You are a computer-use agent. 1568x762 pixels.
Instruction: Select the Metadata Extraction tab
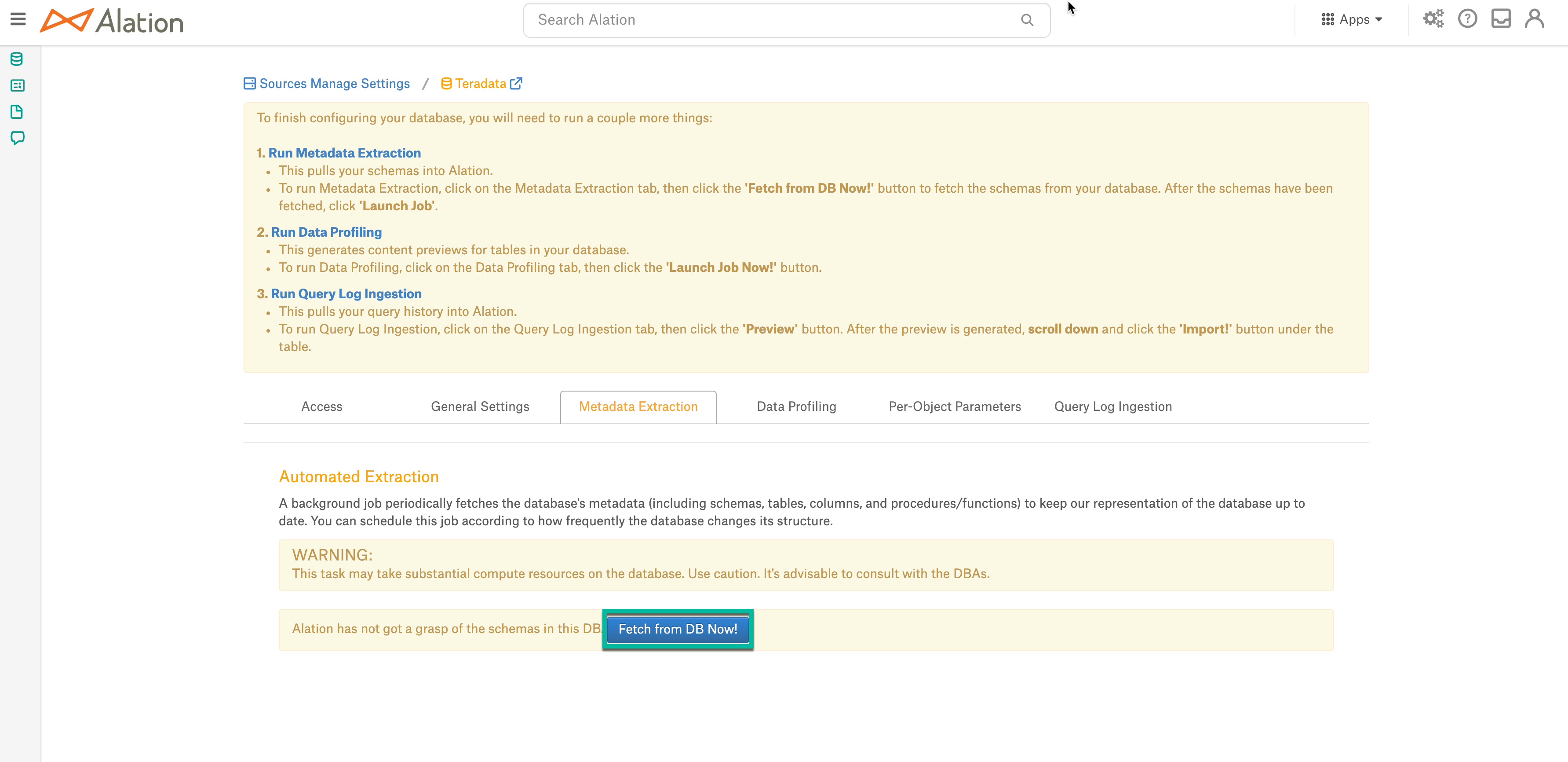point(638,407)
